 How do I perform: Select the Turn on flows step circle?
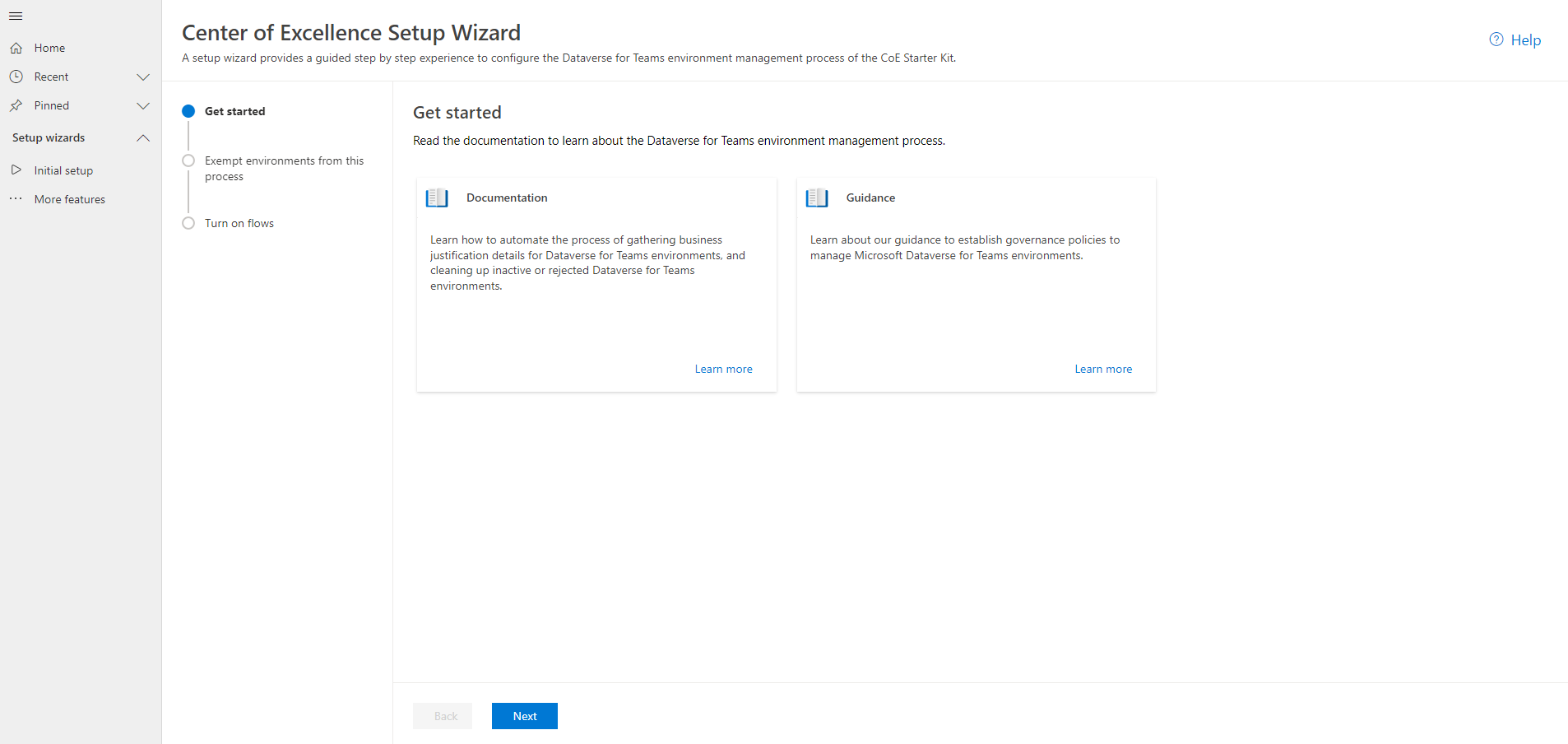click(188, 223)
